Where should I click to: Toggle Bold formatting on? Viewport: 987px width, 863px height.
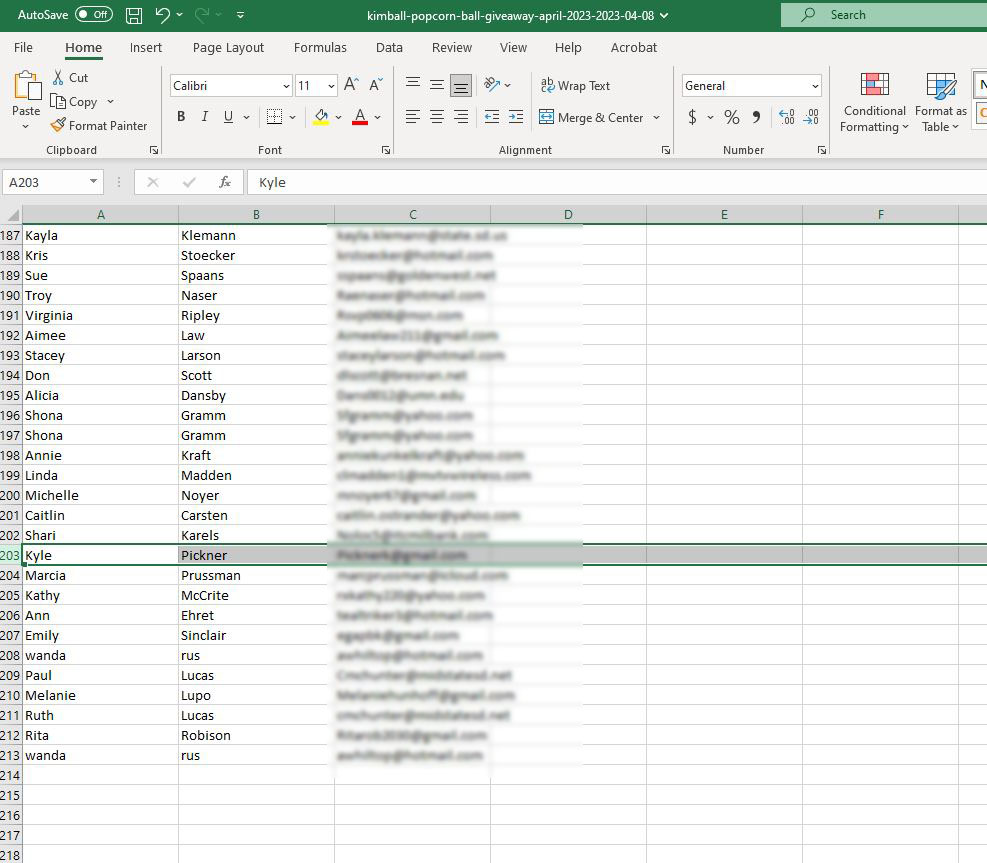181,117
